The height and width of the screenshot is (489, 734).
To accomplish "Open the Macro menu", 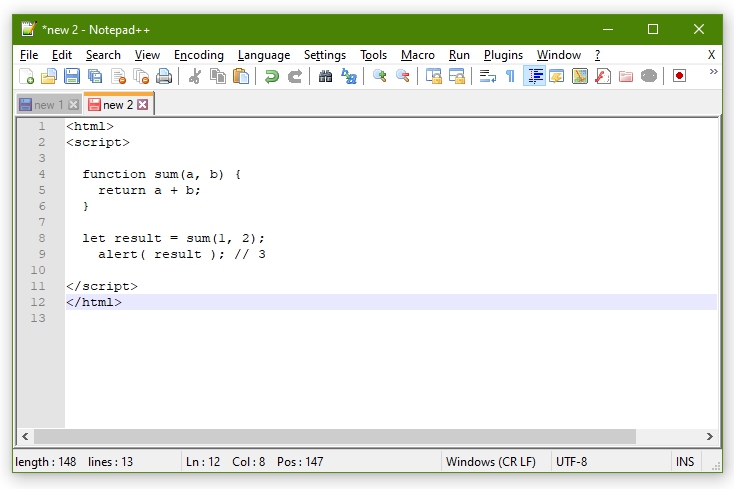I will pos(418,55).
